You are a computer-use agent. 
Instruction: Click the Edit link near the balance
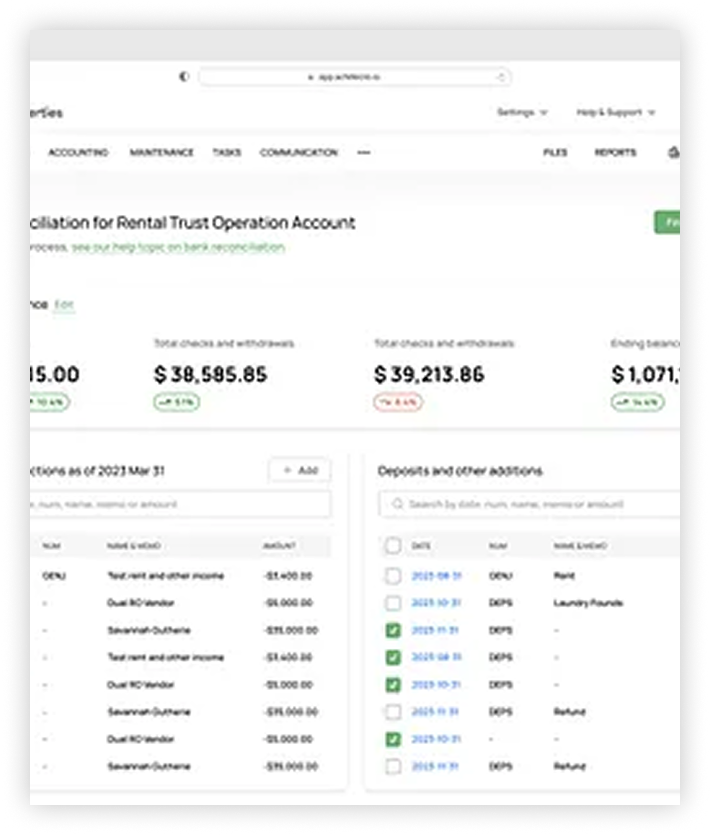(x=64, y=304)
